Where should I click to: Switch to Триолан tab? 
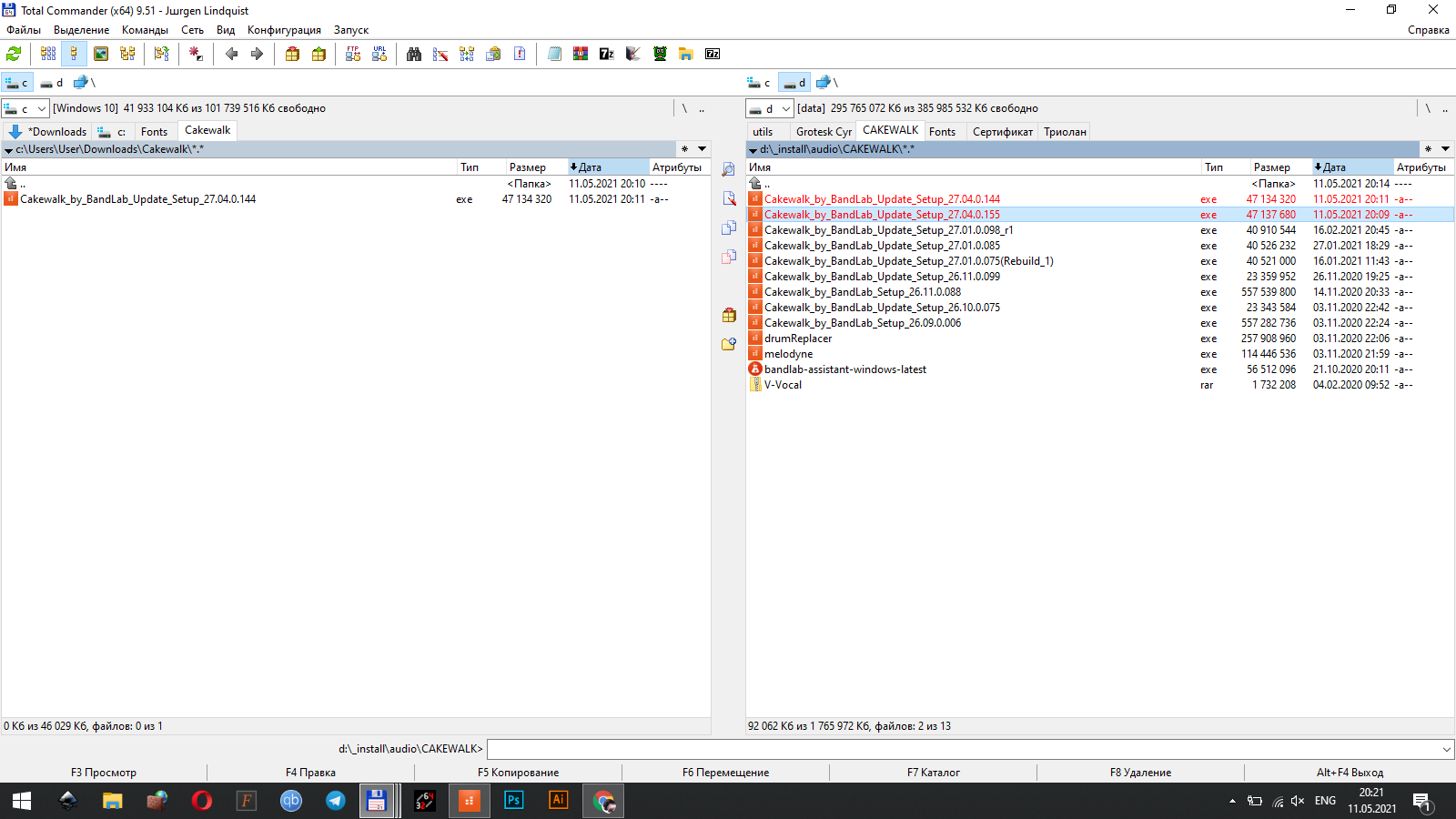pos(1065,132)
